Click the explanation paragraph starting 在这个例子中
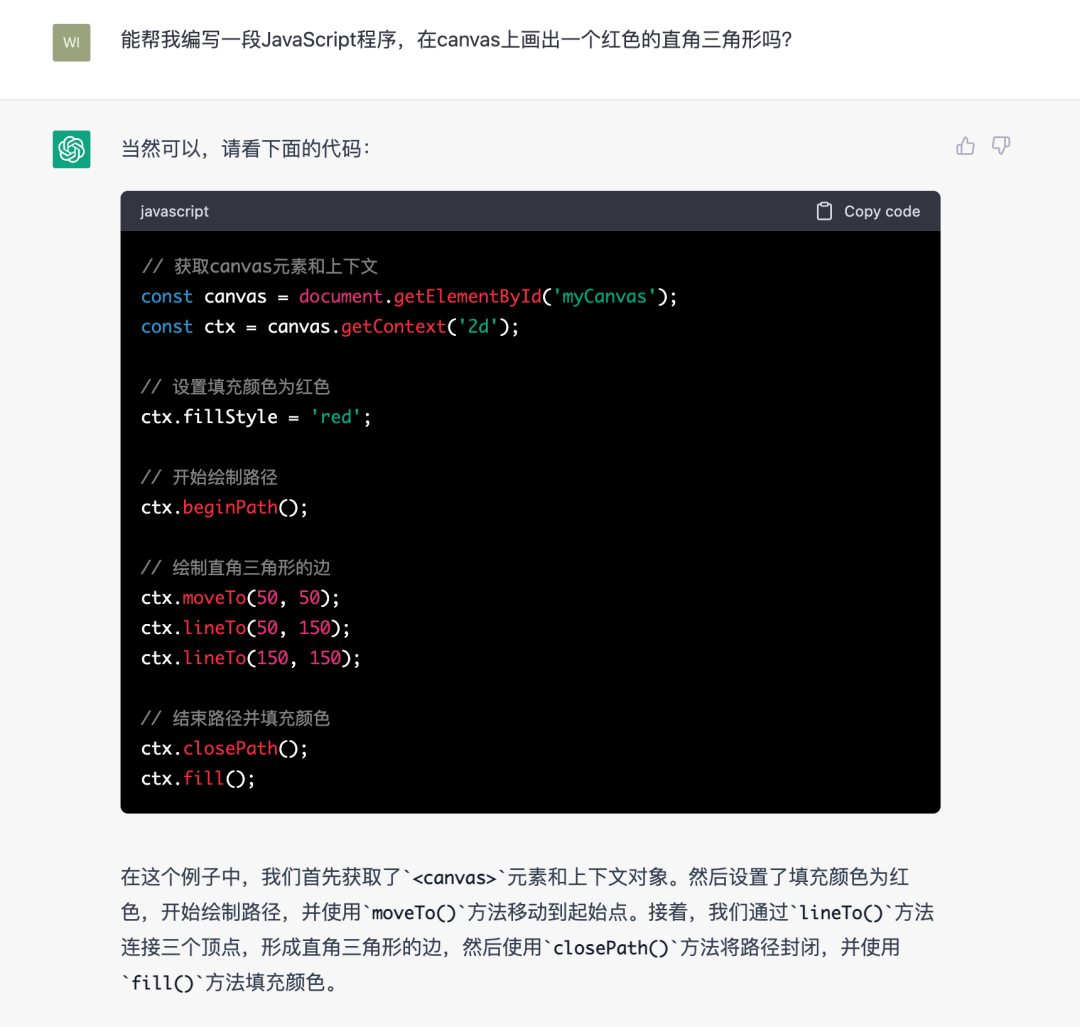The width and height of the screenshot is (1080, 1027). 528,929
